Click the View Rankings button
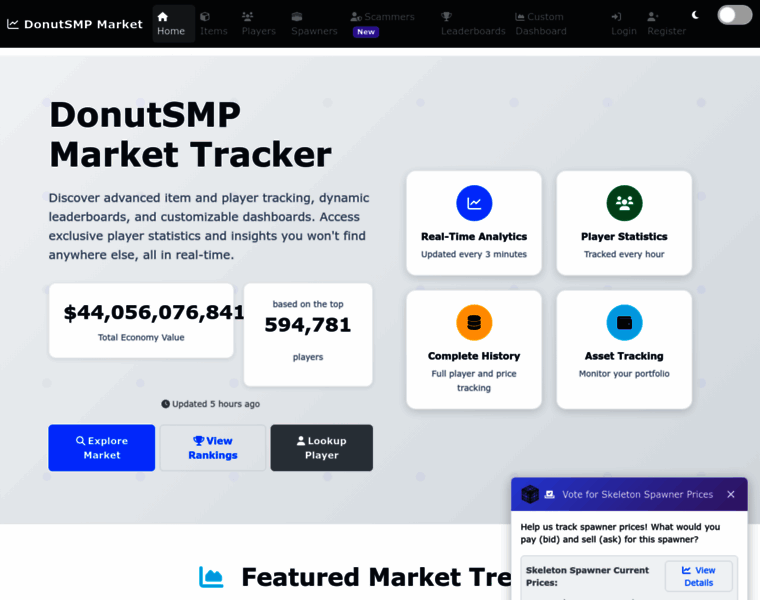The image size is (760, 600). [213, 448]
